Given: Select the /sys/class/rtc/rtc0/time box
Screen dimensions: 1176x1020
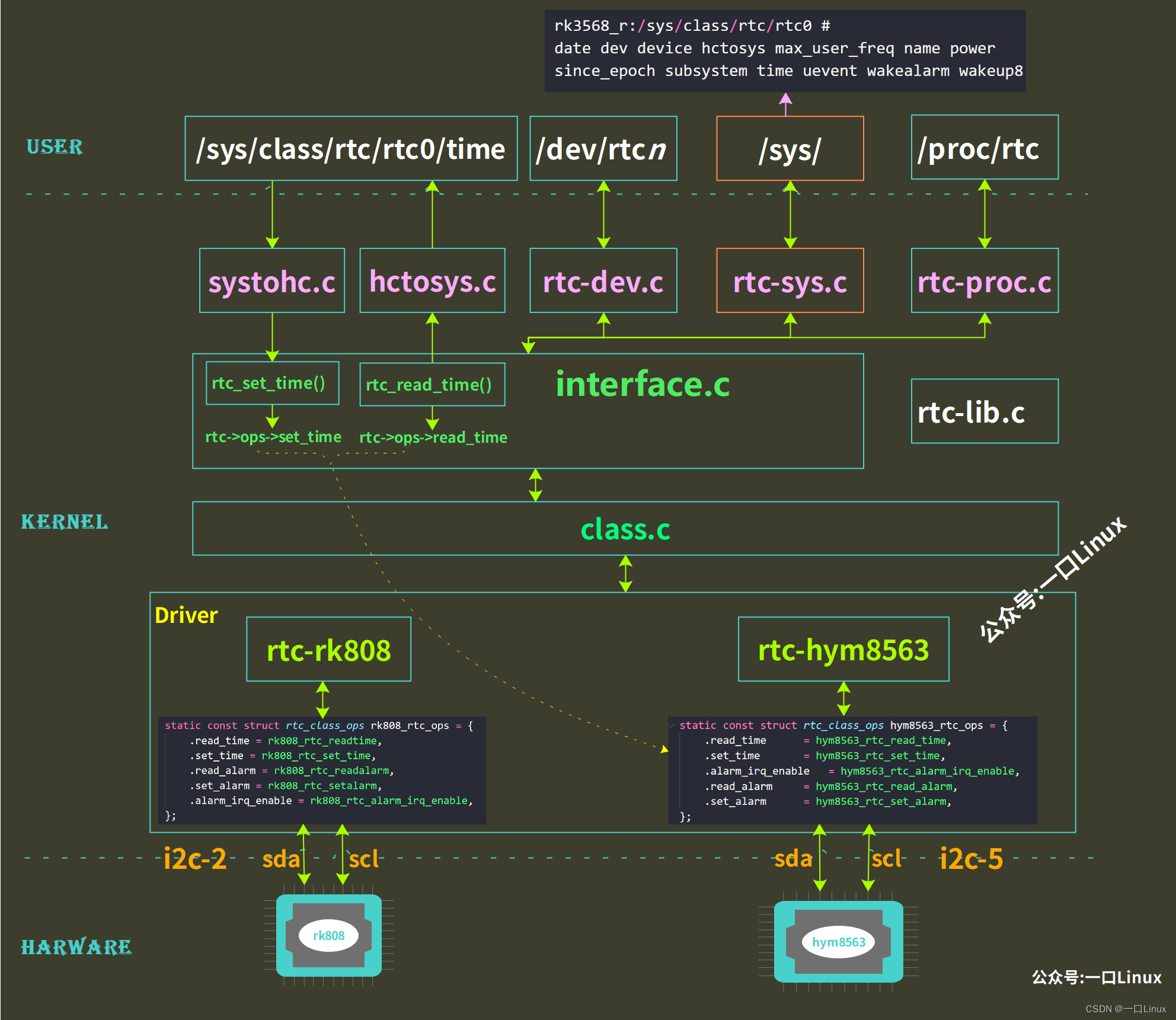Looking at the screenshot, I should coord(351,148).
